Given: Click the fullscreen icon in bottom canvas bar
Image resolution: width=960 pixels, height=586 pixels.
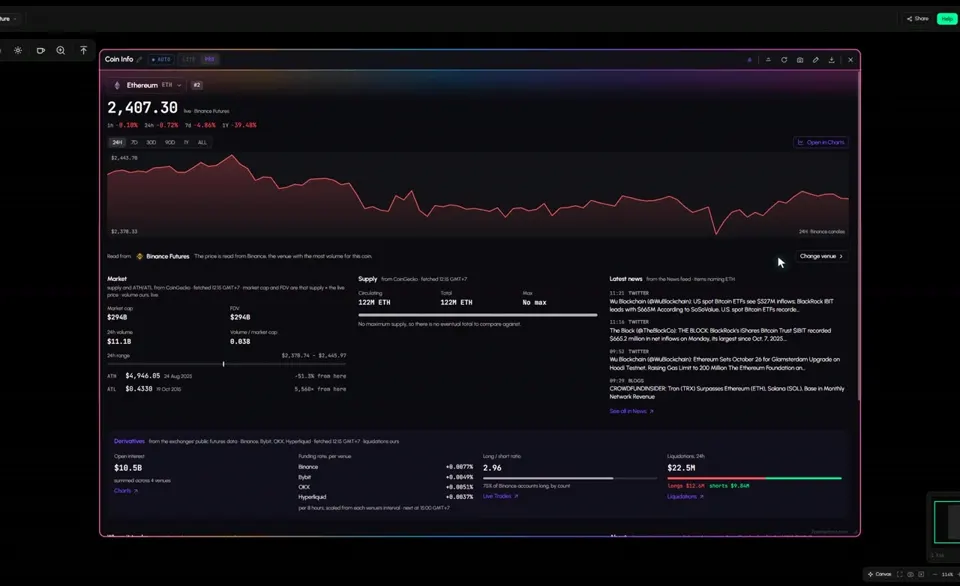Looking at the screenshot, I should pos(899,574).
